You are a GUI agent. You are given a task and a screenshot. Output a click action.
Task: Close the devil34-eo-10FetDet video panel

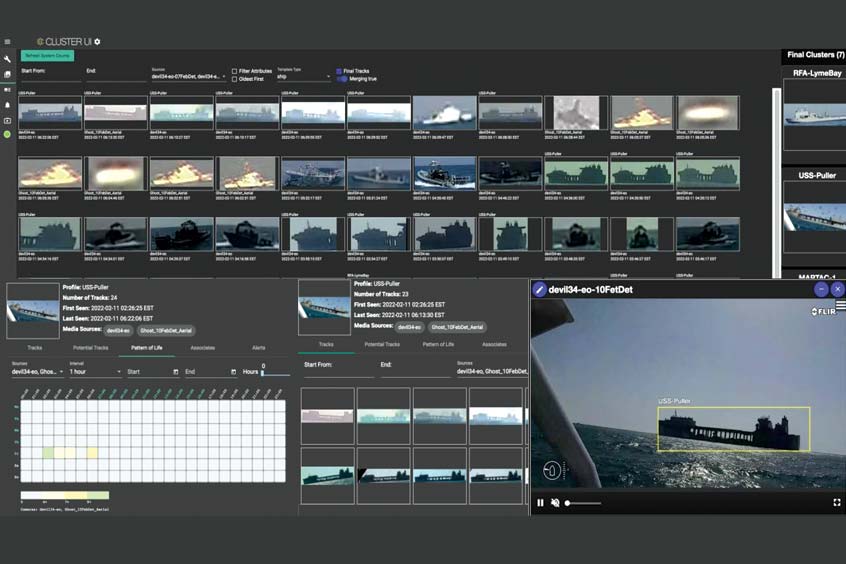837,290
